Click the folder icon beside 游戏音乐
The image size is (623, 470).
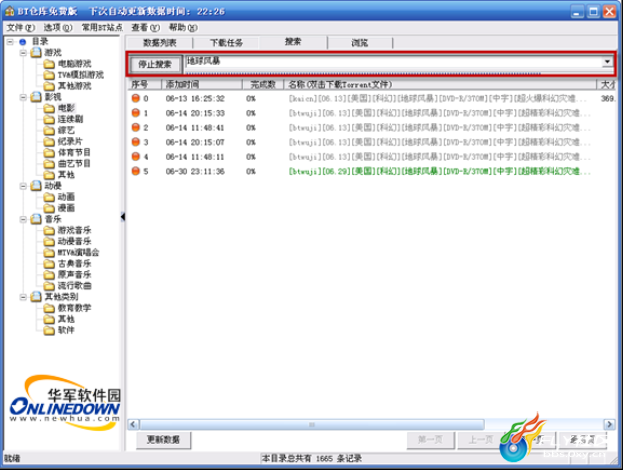[x=49, y=230]
